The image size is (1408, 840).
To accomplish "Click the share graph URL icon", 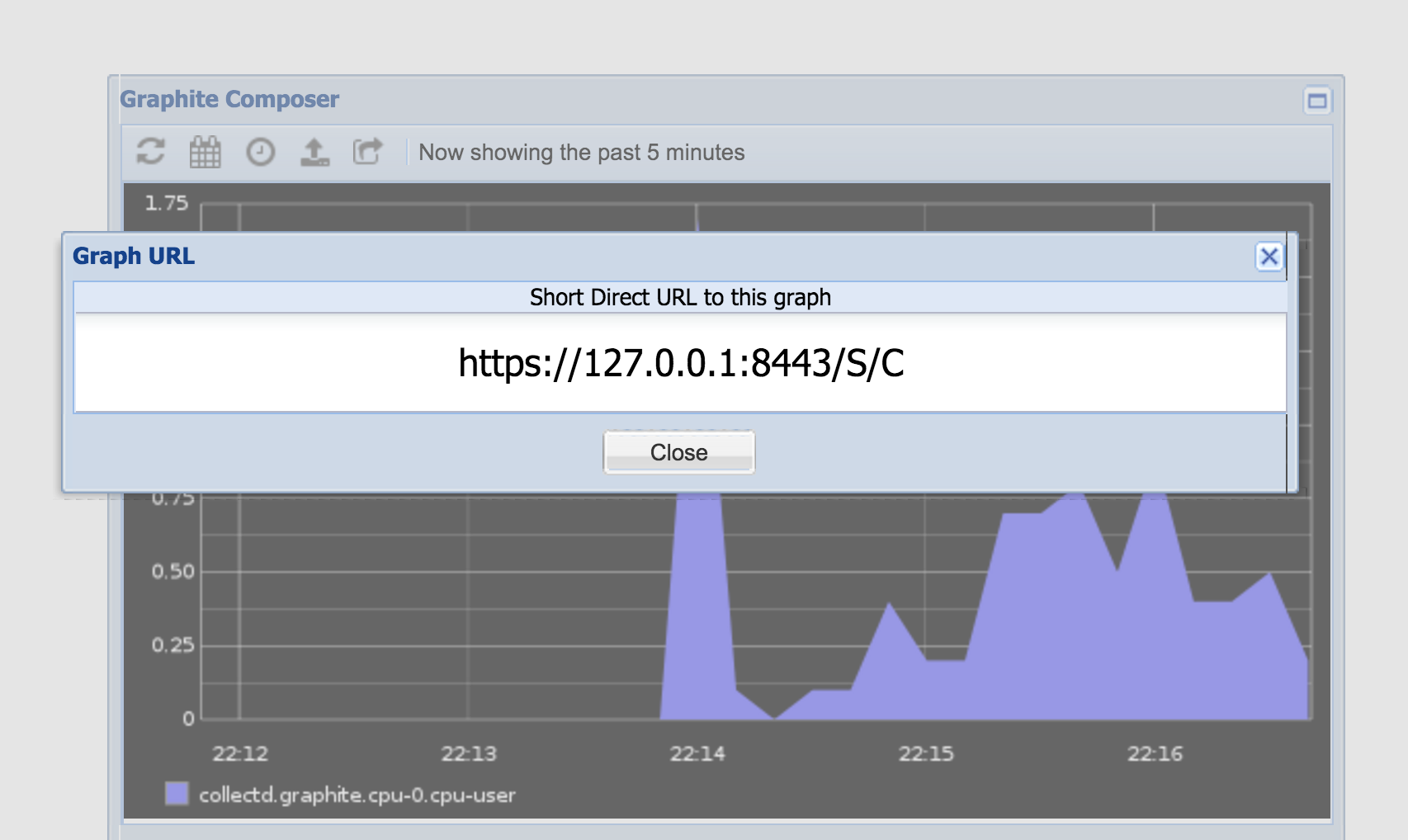I will (368, 152).
